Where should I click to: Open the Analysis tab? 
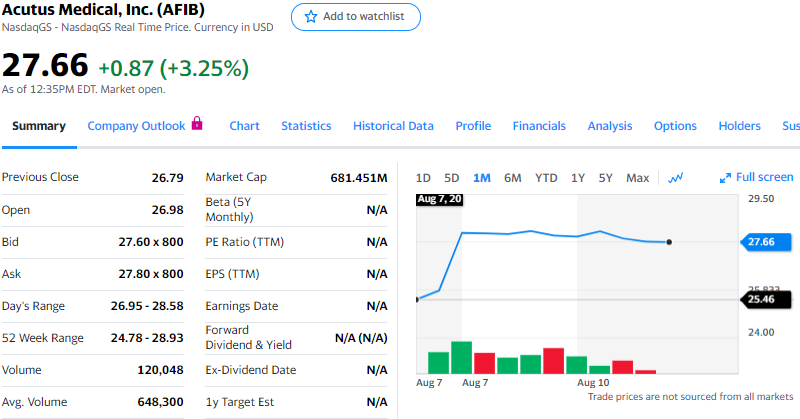[610, 126]
